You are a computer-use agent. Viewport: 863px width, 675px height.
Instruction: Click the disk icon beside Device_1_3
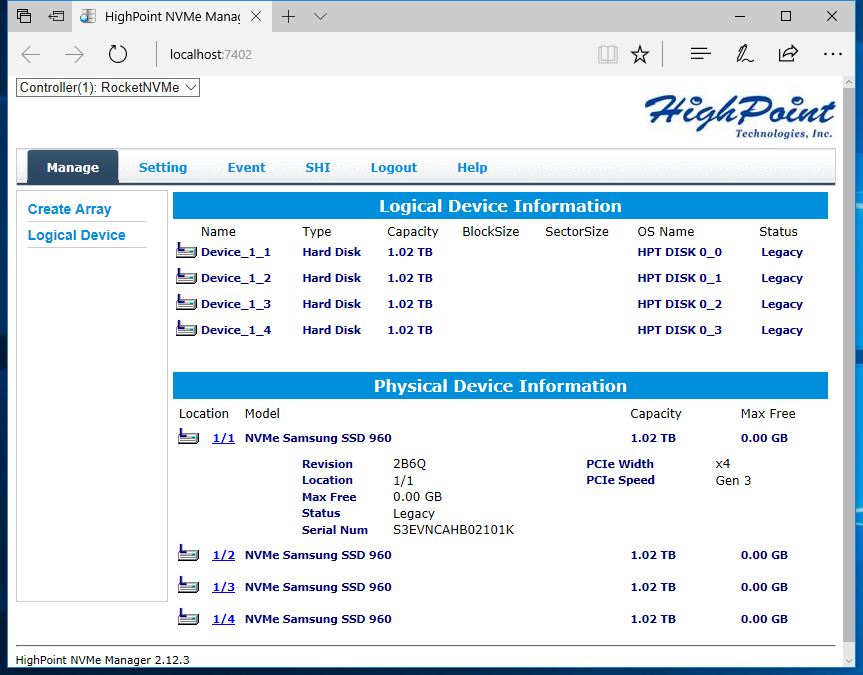tap(186, 303)
